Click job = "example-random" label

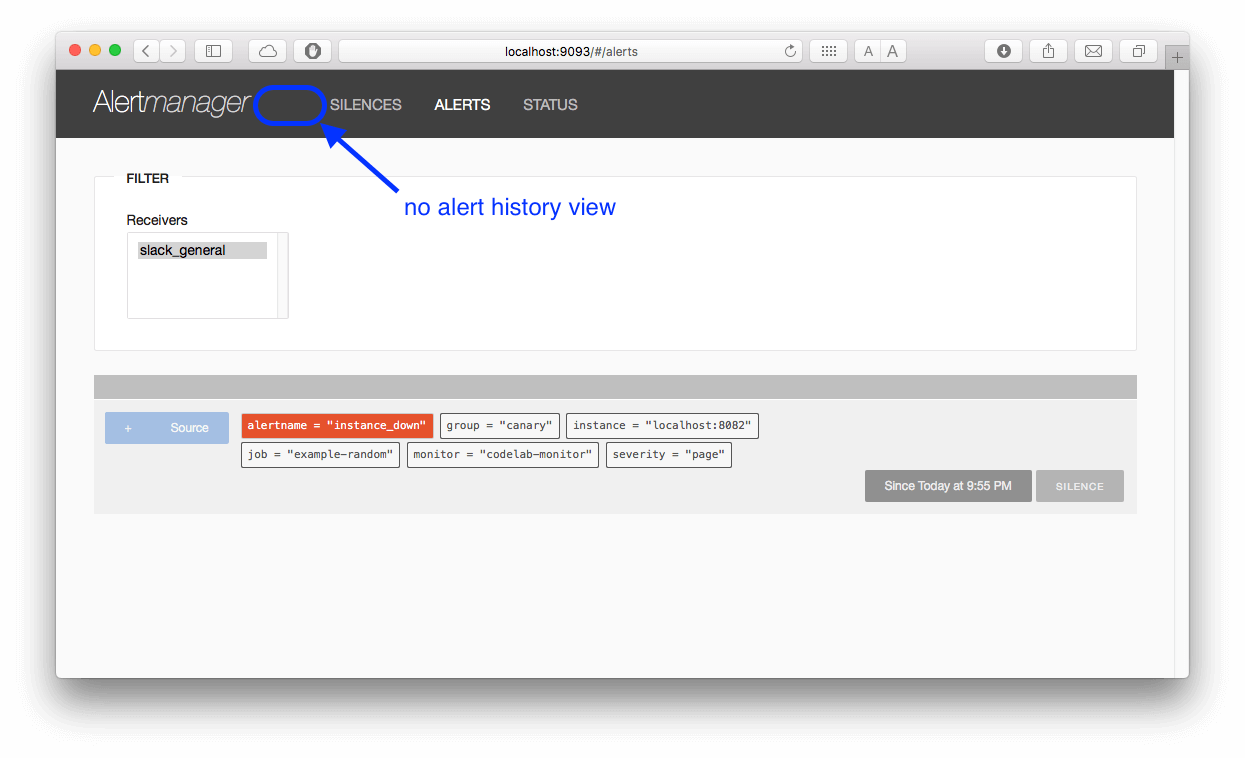(321, 455)
